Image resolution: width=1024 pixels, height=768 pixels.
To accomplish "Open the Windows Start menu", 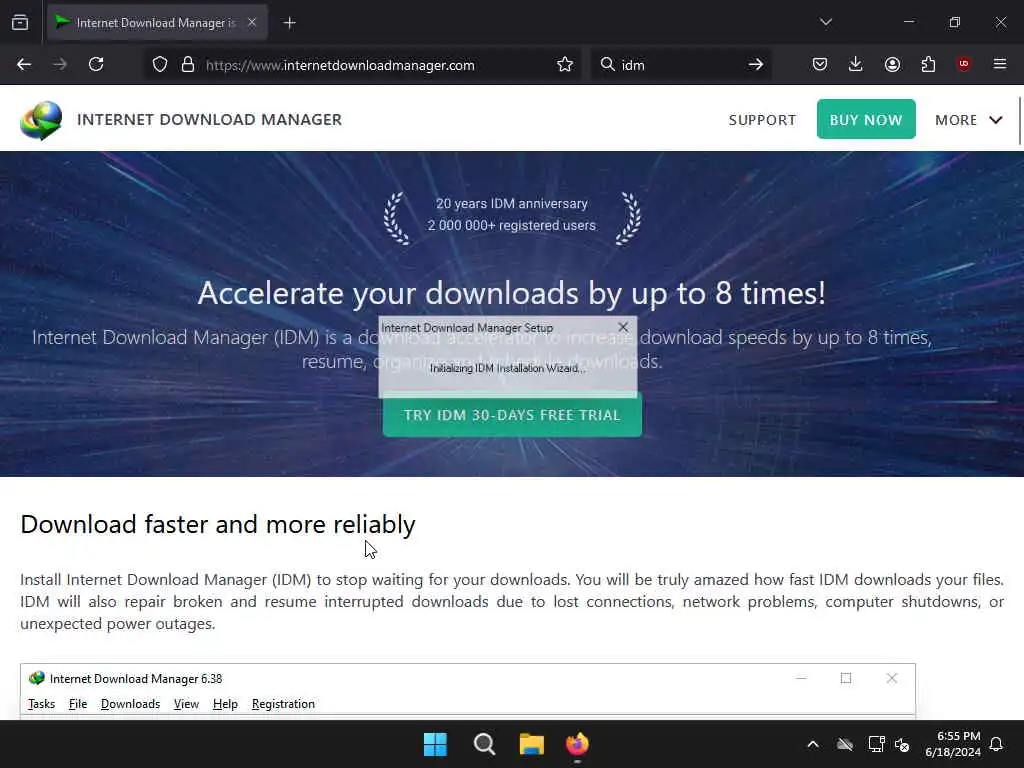I will [x=435, y=744].
